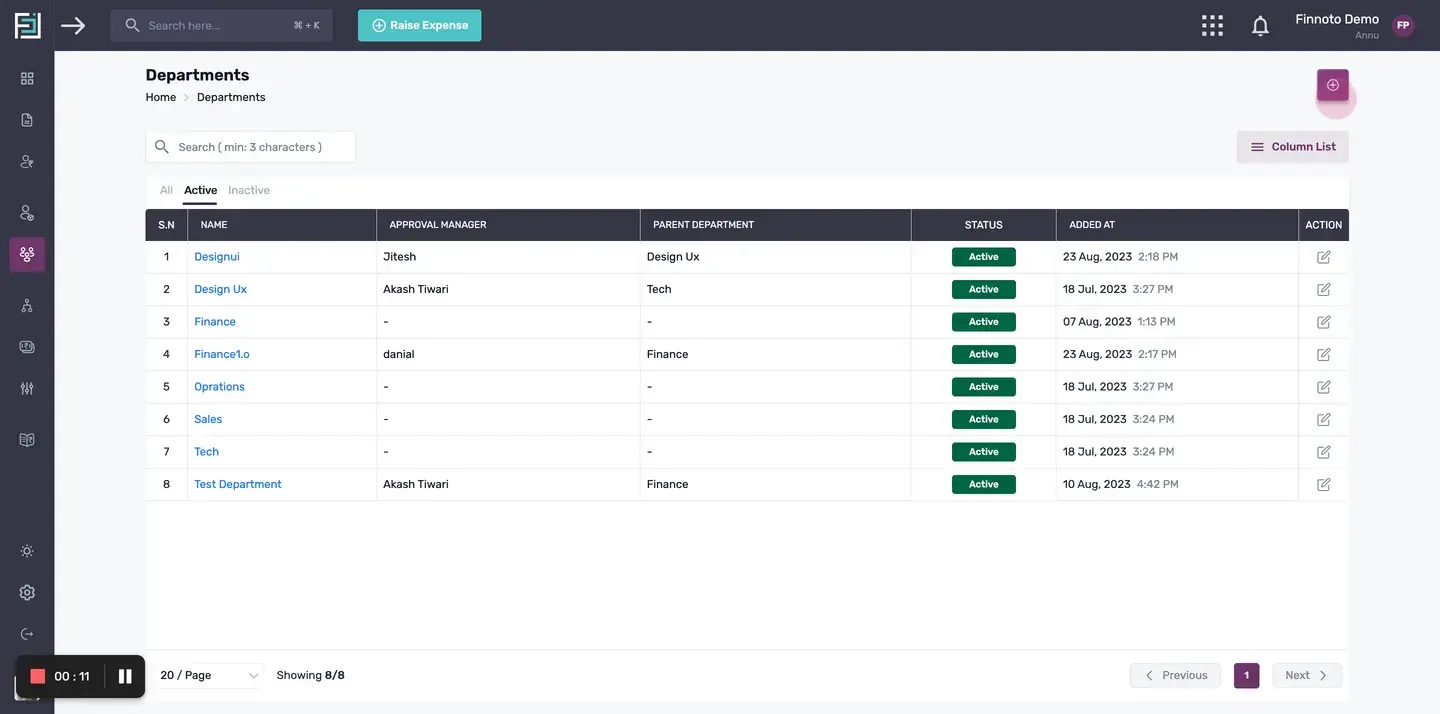
Task: Click the Raise Expense button
Action: coord(419,26)
